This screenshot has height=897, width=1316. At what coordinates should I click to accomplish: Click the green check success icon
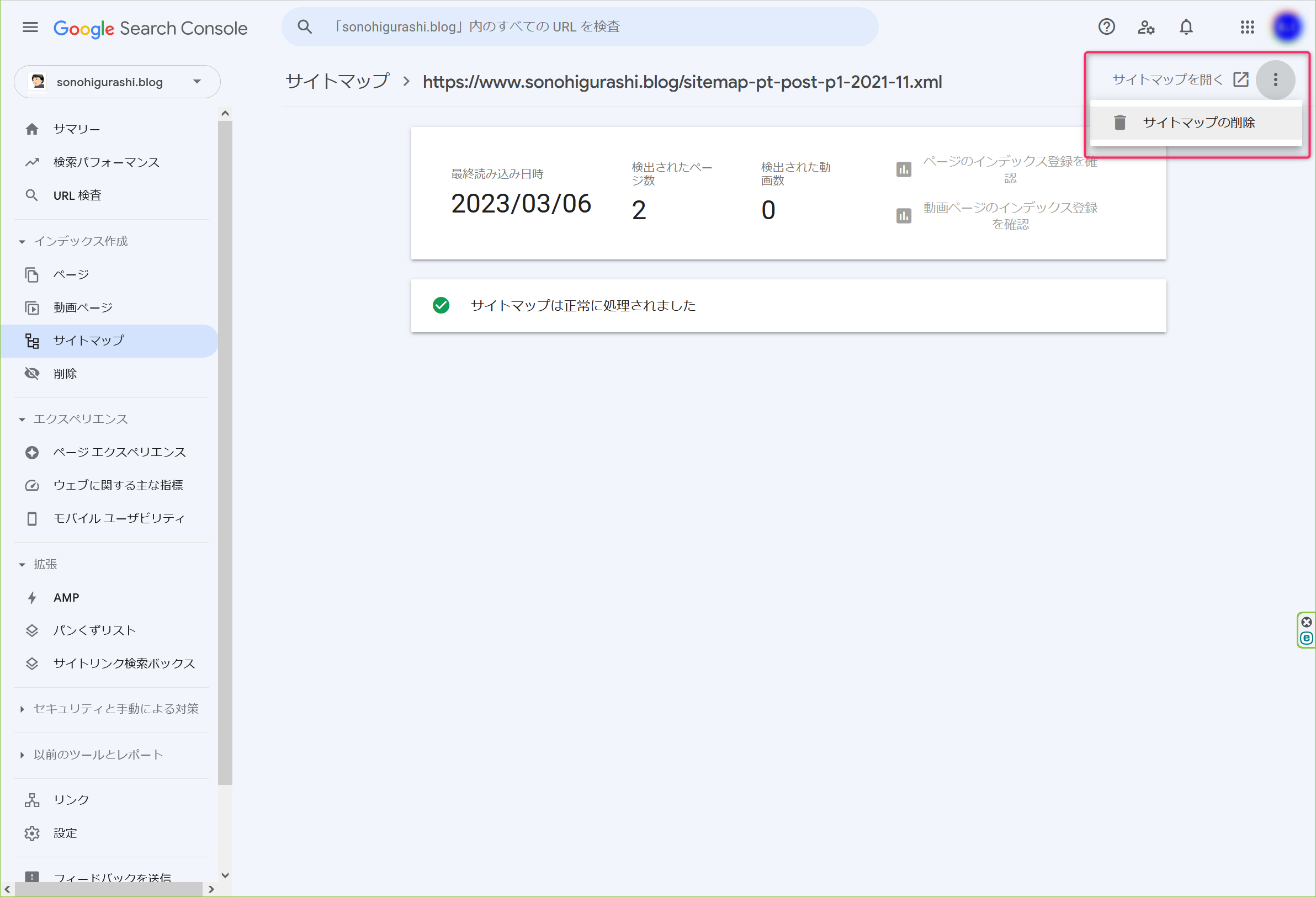click(441, 305)
